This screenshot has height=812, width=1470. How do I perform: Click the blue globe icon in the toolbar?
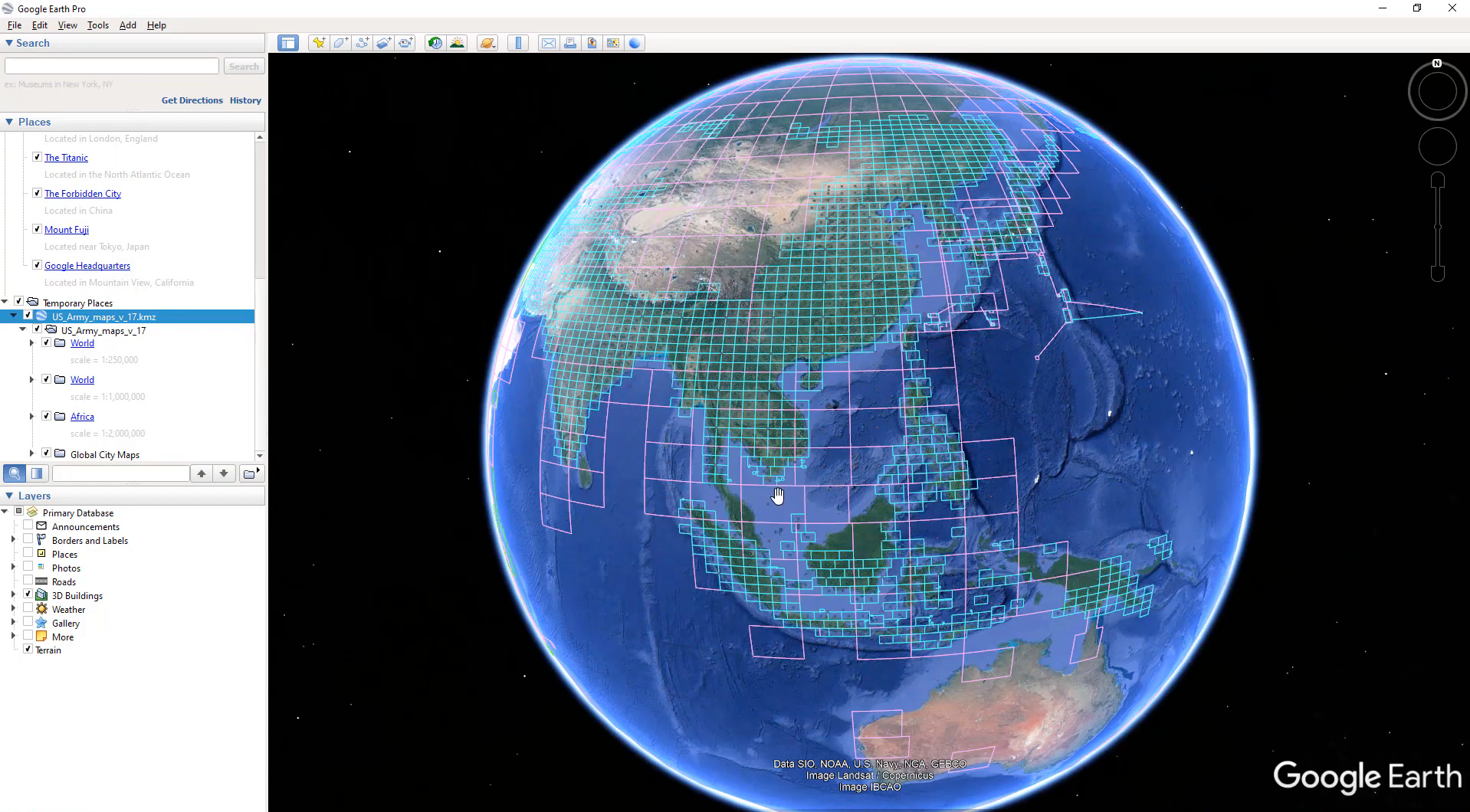click(635, 43)
